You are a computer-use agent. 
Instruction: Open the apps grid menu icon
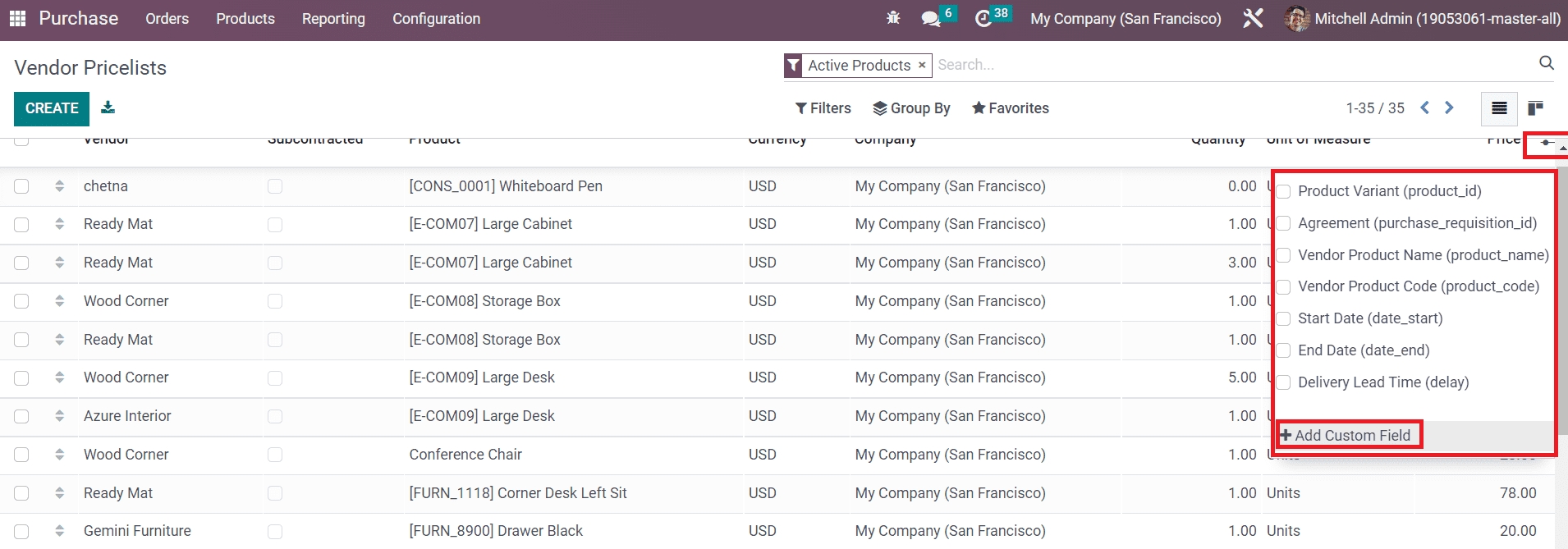pyautogui.click(x=17, y=18)
